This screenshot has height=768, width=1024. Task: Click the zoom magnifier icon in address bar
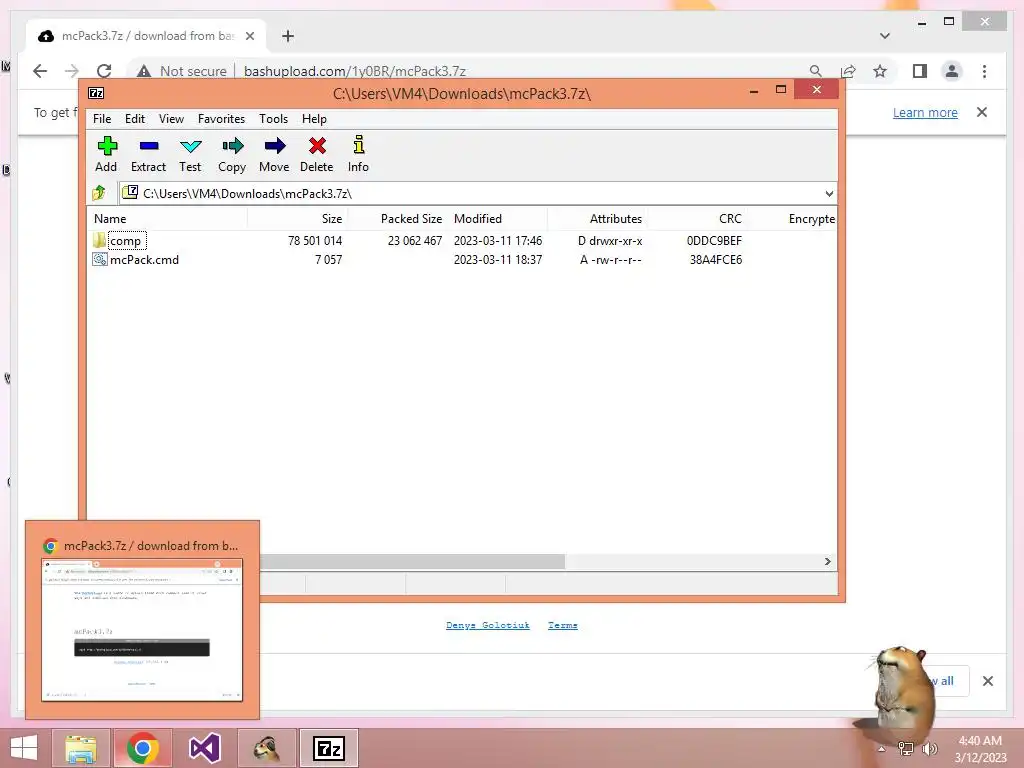pyautogui.click(x=815, y=71)
